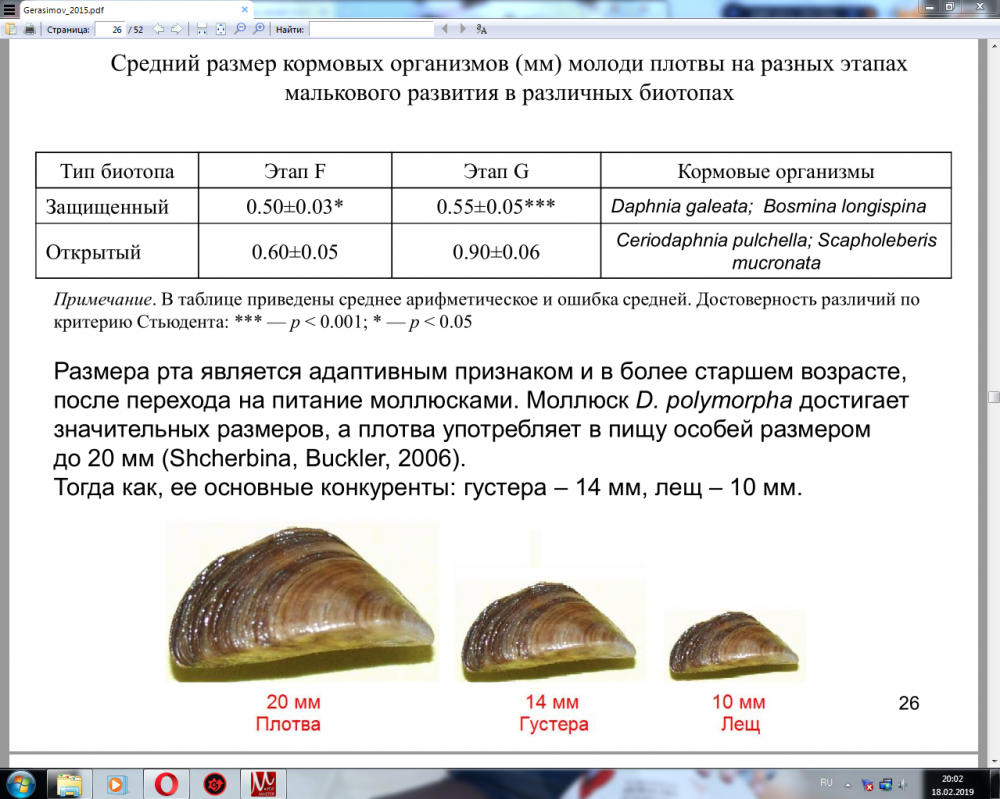Screen dimensions: 1000x799
Task: Click the Open file toolbar icon
Action: coord(11,29)
